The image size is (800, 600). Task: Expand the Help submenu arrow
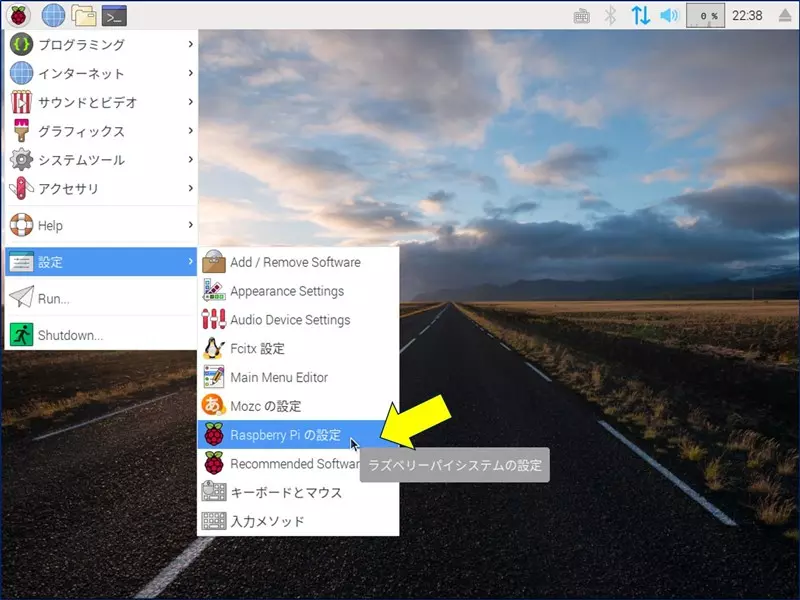tap(190, 225)
